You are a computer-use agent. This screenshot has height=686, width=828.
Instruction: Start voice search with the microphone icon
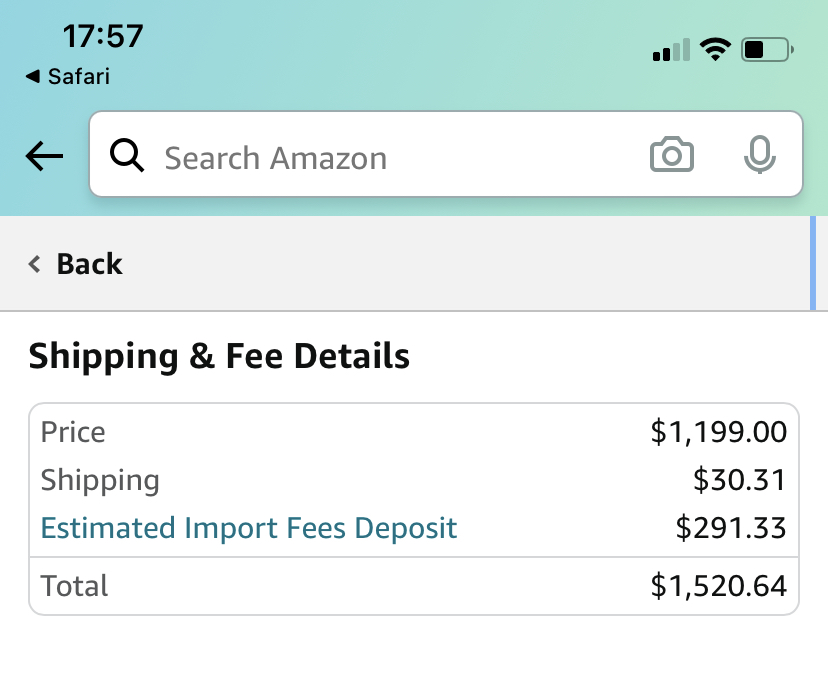click(x=760, y=155)
